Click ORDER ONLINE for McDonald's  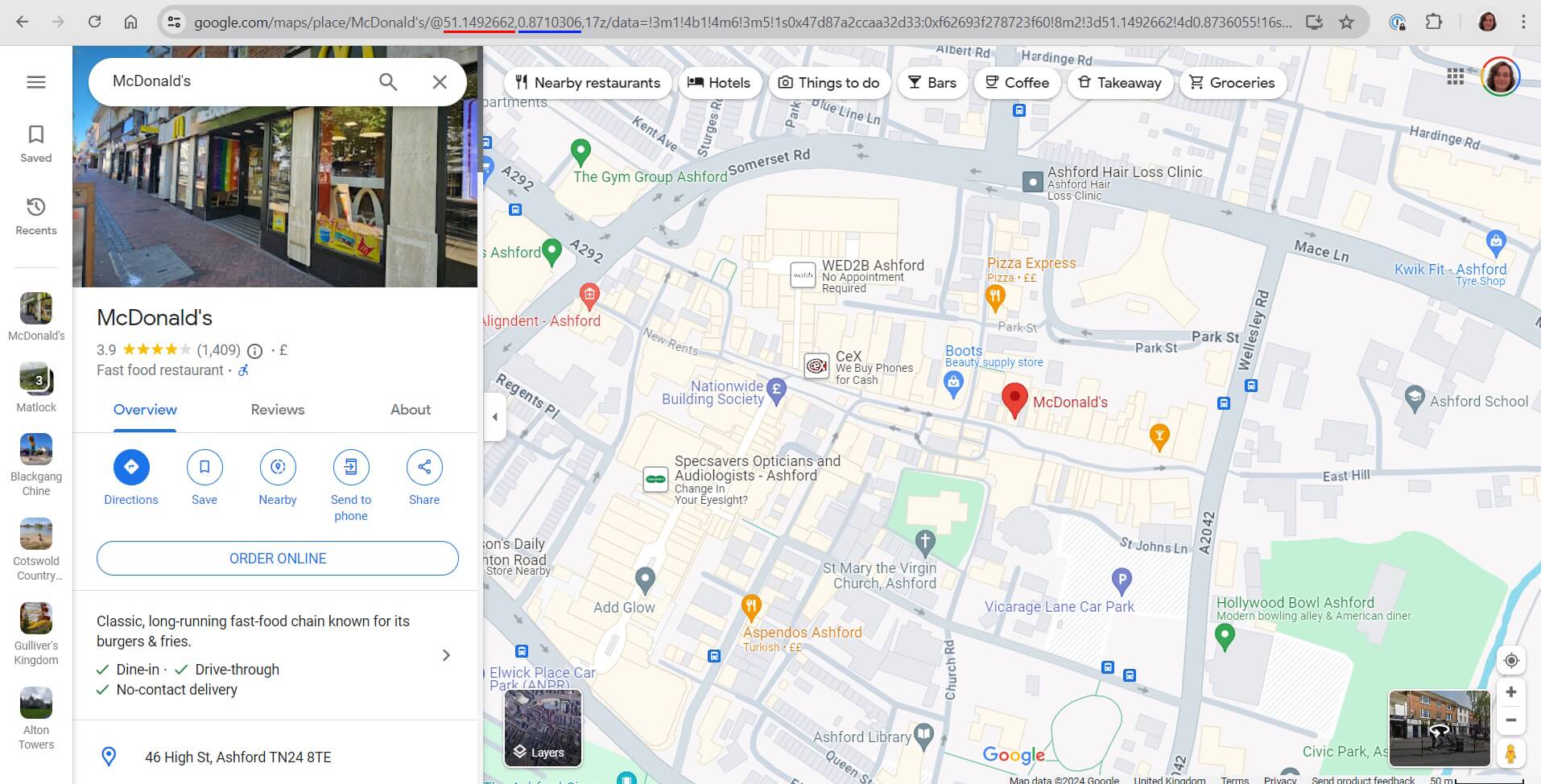[x=277, y=558]
